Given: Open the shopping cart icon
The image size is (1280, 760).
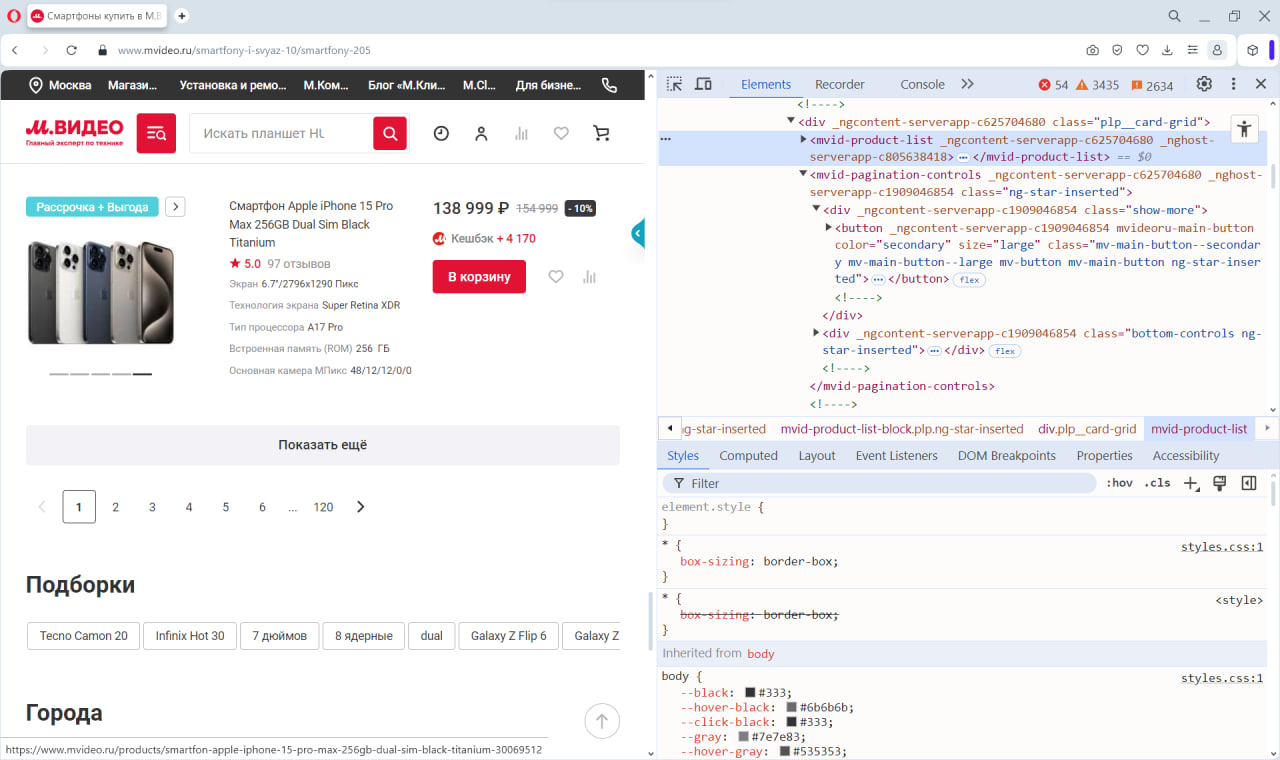Looking at the screenshot, I should point(601,133).
